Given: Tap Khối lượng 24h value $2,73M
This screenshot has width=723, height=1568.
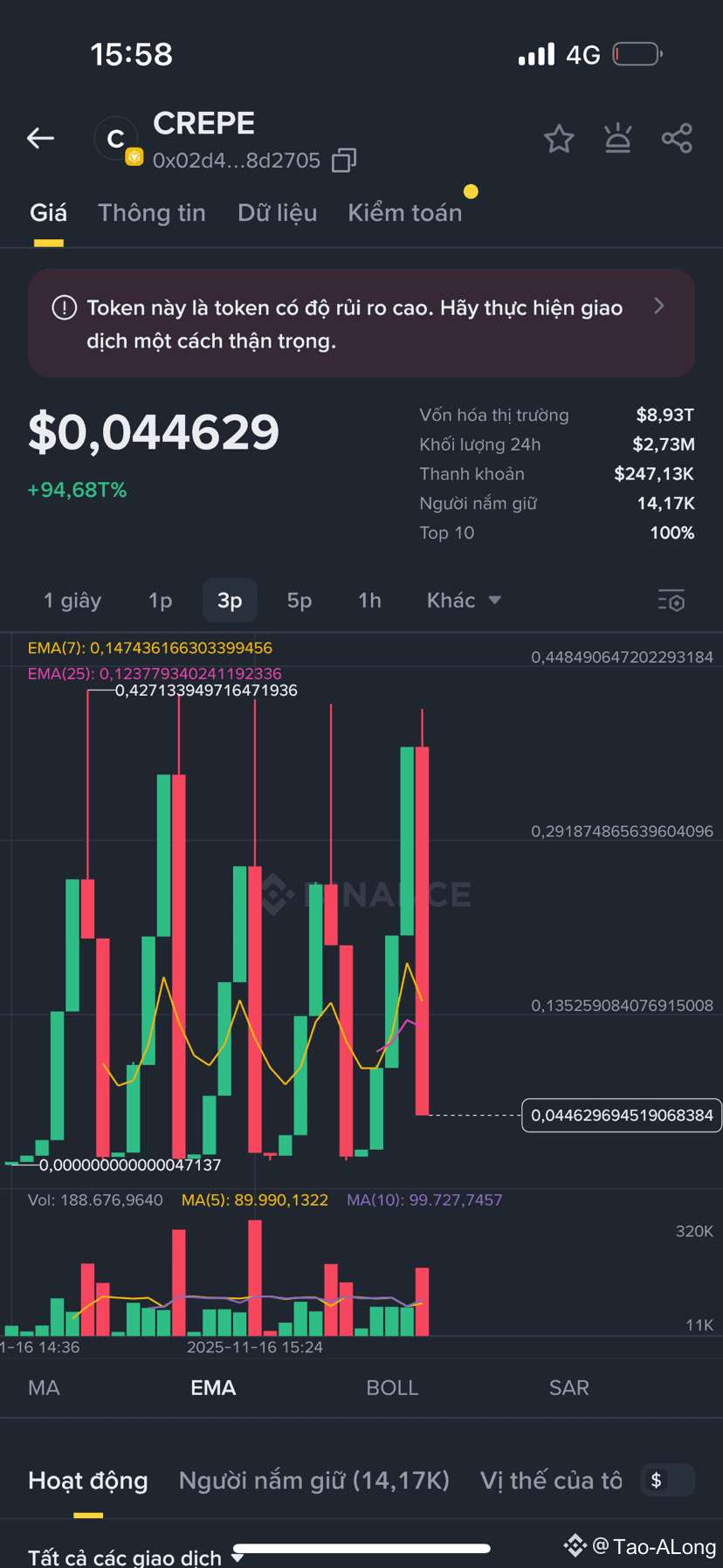Looking at the screenshot, I should pos(664,444).
